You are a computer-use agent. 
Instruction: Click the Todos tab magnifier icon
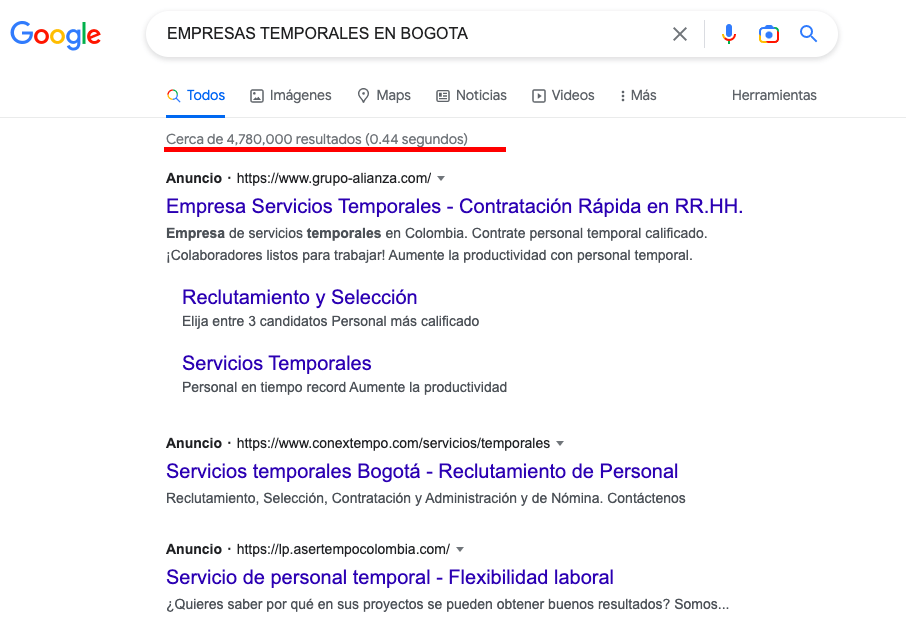coord(173,95)
